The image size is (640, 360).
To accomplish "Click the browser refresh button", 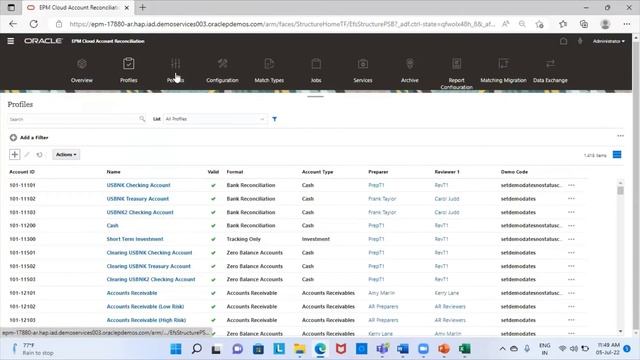I will click(34, 24).
